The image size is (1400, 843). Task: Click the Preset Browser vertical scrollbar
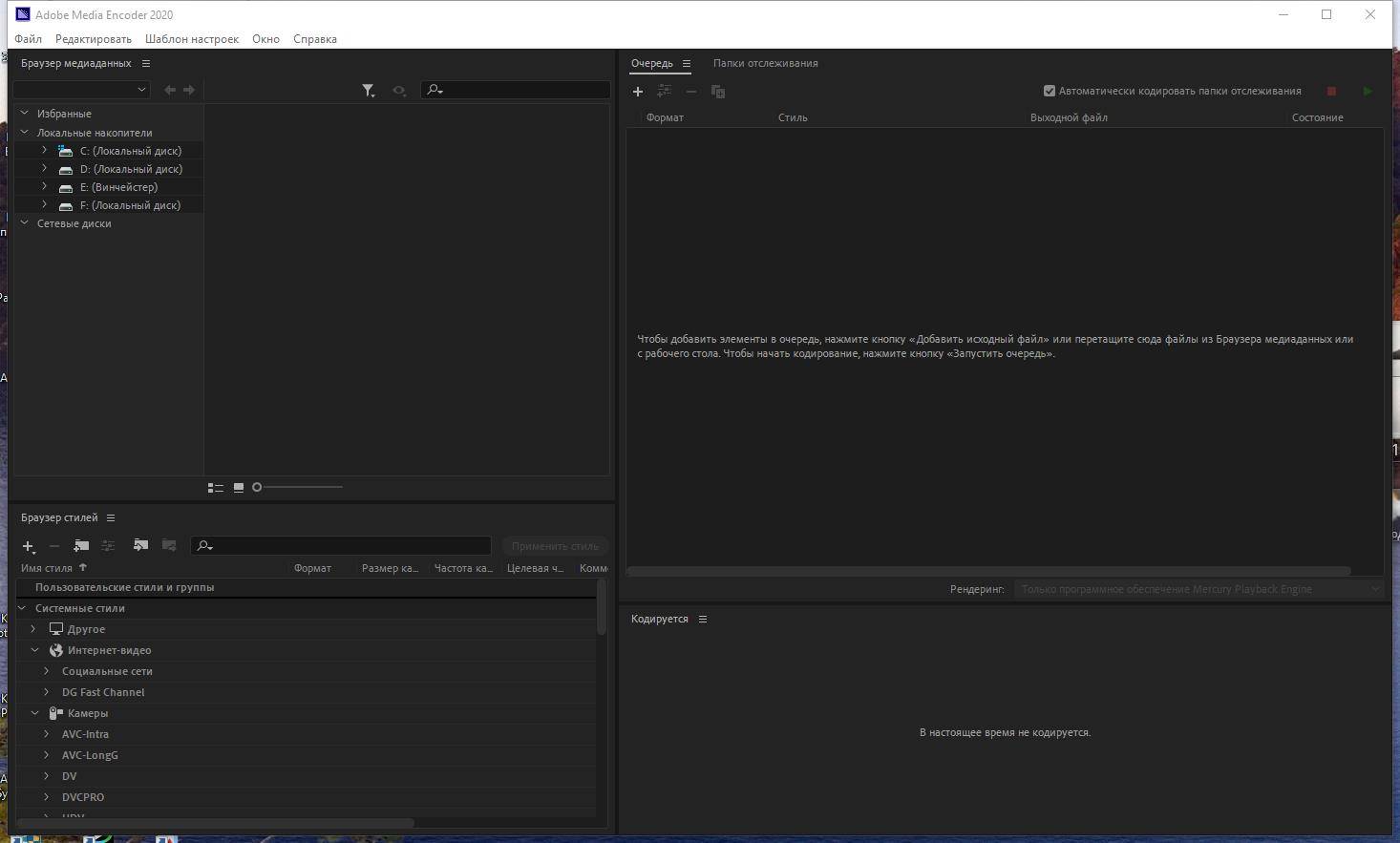coord(601,606)
